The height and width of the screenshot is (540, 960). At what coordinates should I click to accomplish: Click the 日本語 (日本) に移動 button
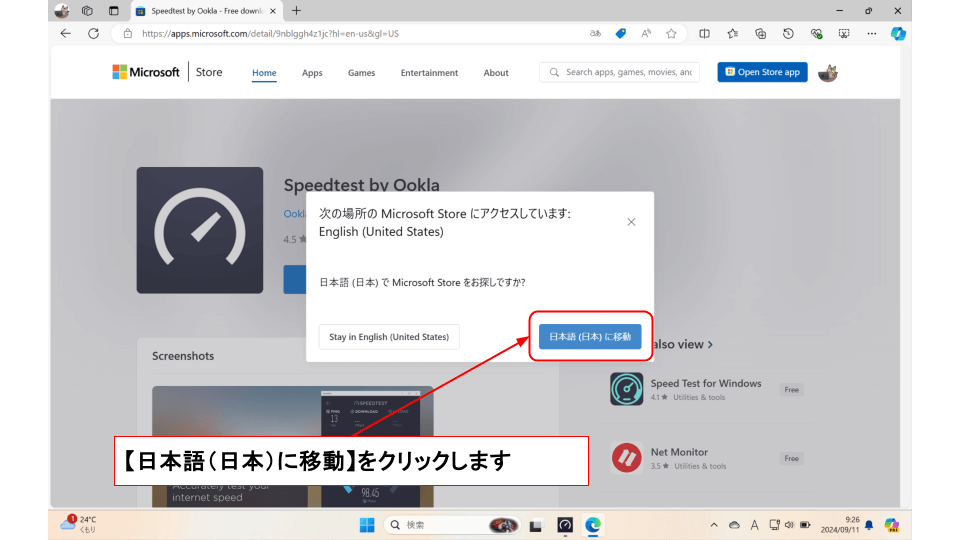(x=590, y=337)
